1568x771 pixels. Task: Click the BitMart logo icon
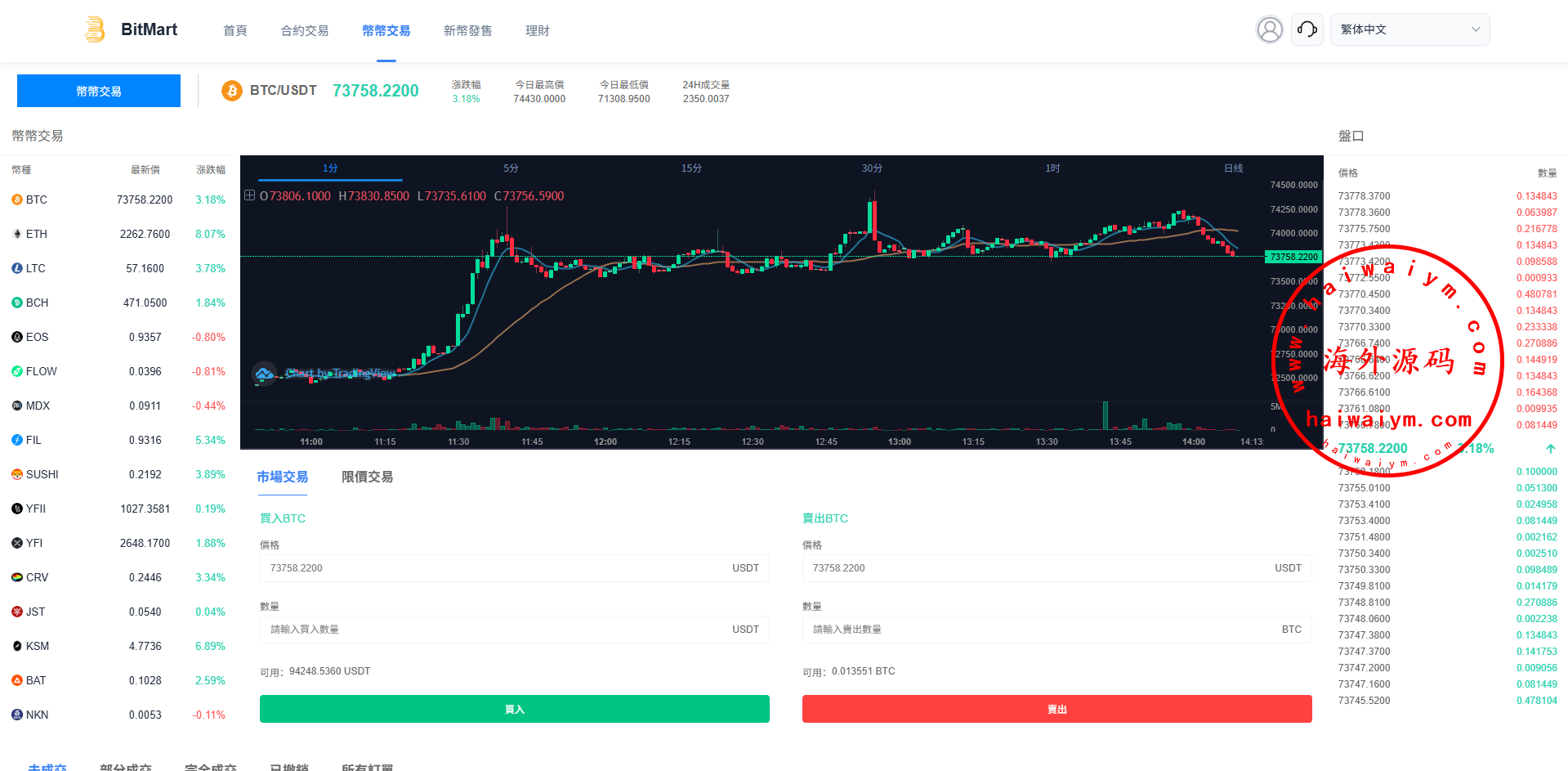[95, 29]
